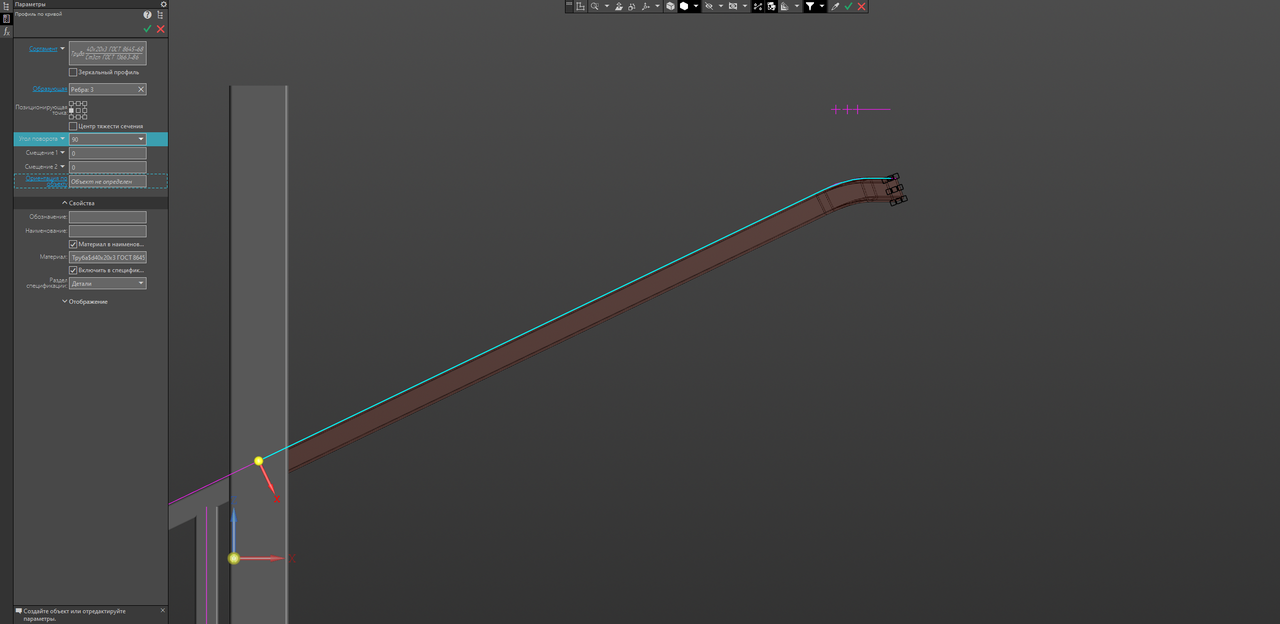Click the yellow origin point of the coordinate axes
Screen dimensions: 1280x624
(234, 558)
